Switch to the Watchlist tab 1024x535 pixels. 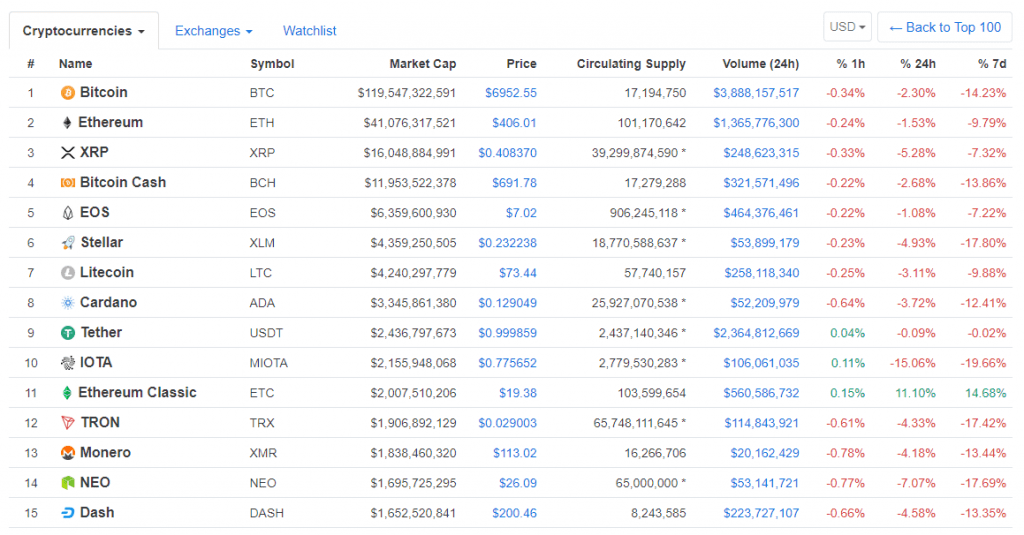pos(309,31)
